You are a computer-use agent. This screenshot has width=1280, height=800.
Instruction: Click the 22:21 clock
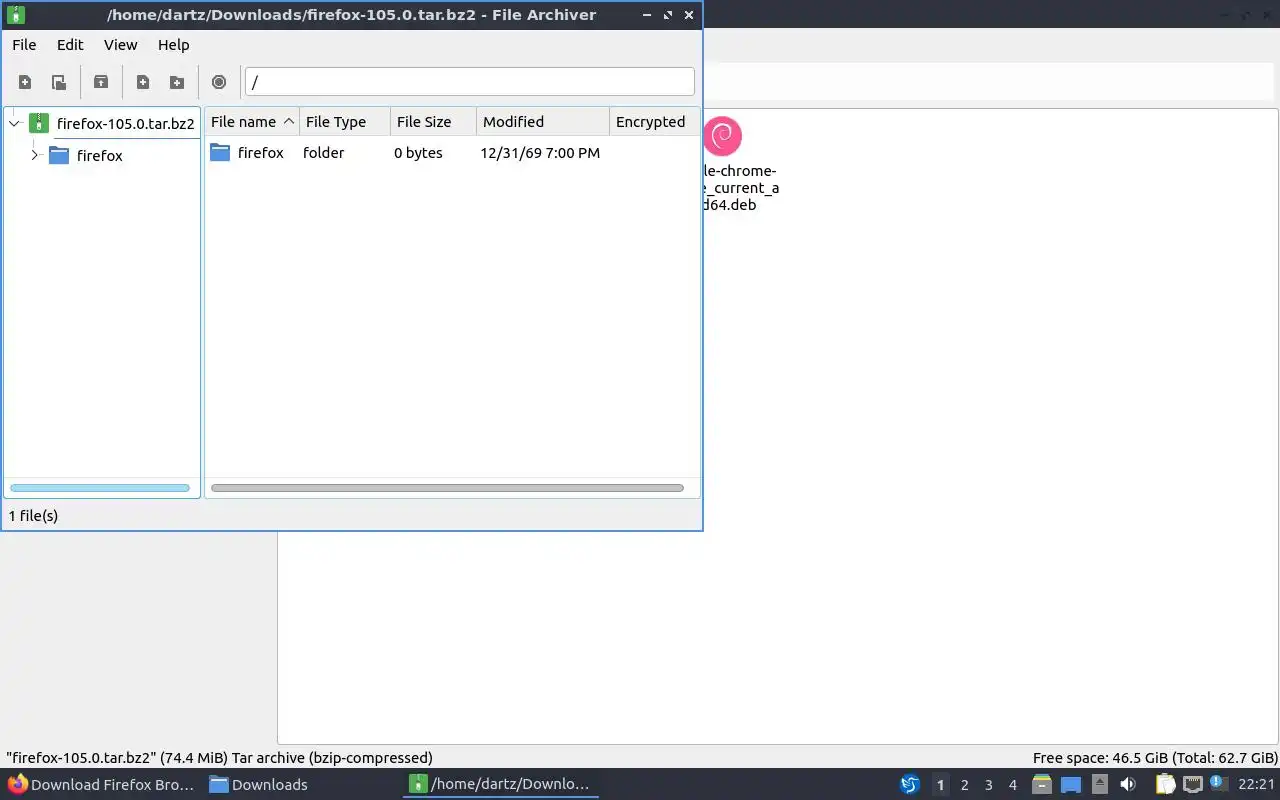click(x=1256, y=784)
